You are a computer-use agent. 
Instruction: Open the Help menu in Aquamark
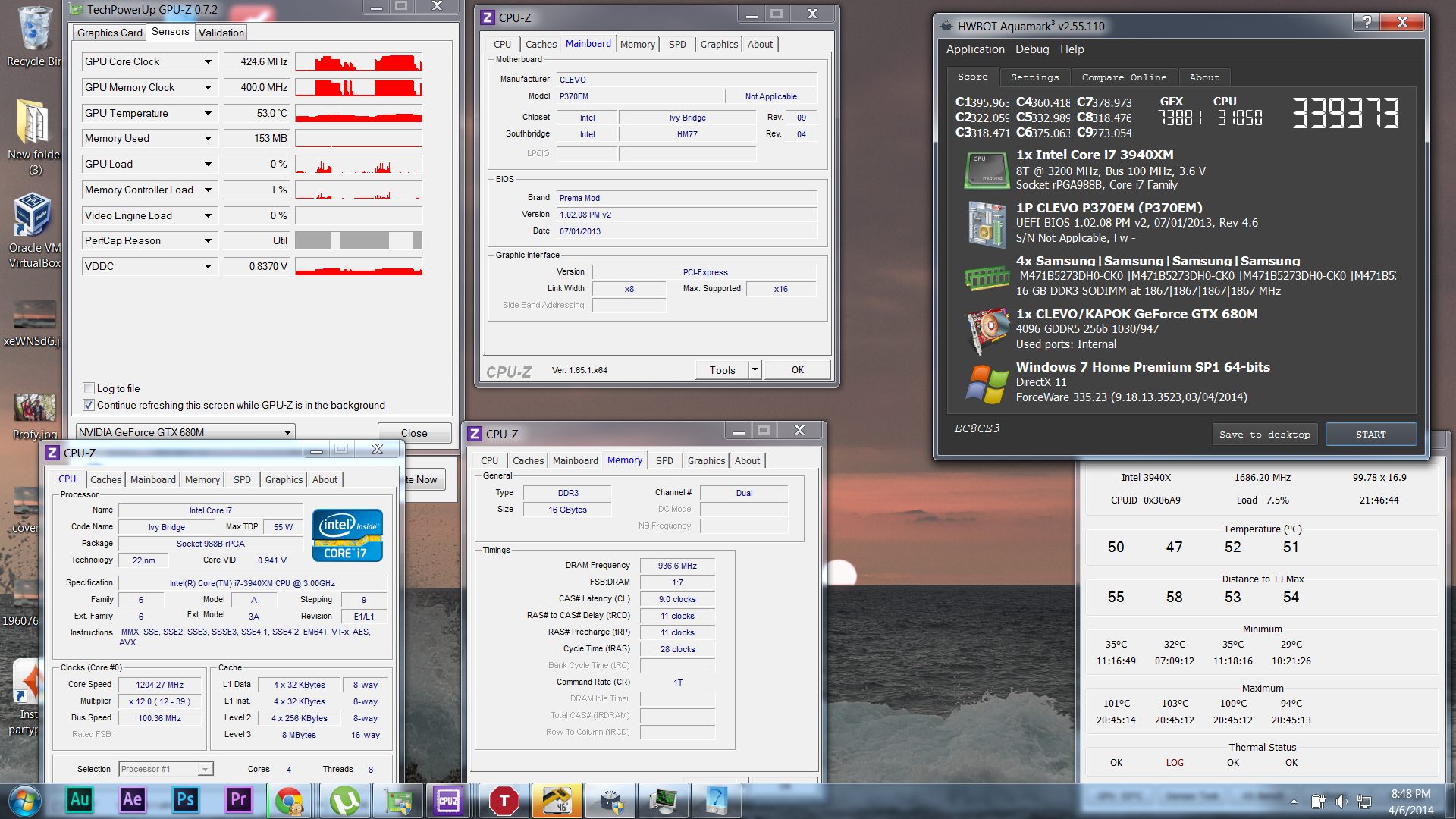(1072, 49)
